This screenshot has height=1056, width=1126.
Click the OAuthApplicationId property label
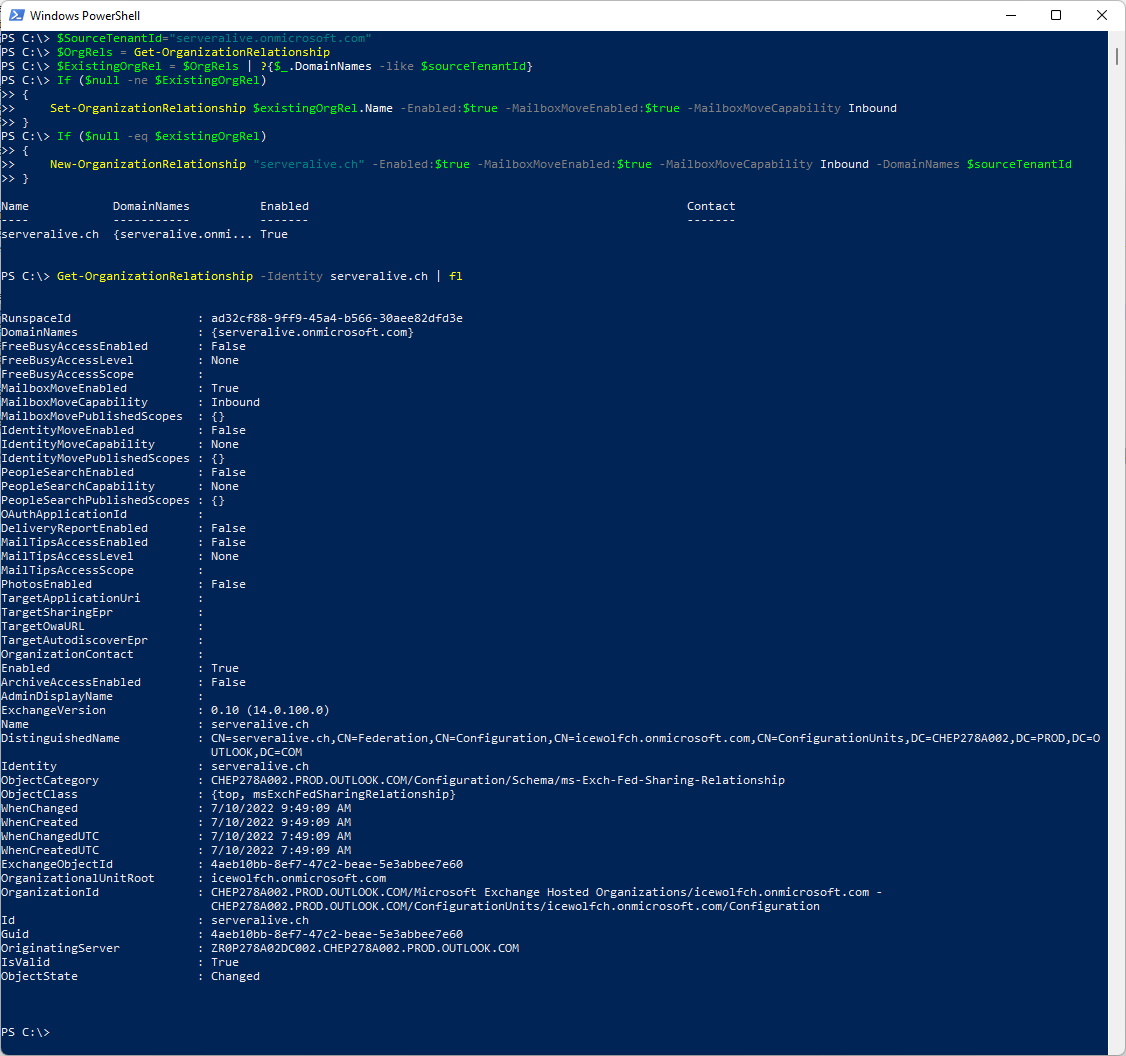[x=64, y=514]
